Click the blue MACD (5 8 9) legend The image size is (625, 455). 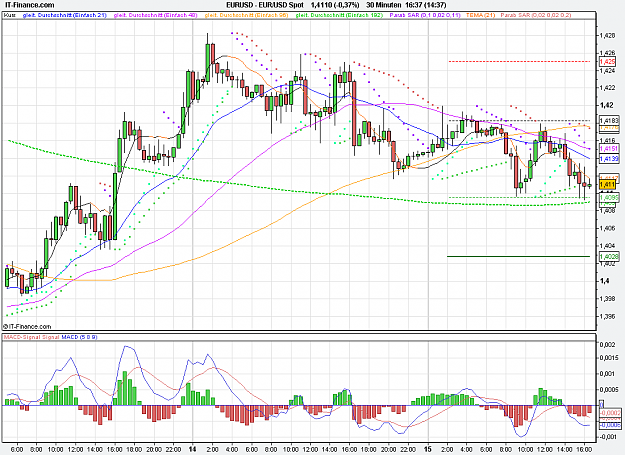coord(79,337)
